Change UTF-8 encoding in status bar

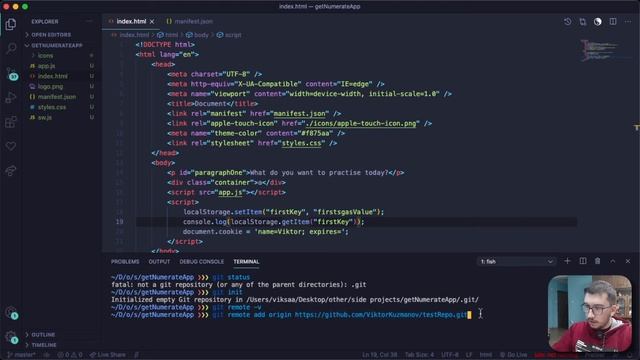450,355
